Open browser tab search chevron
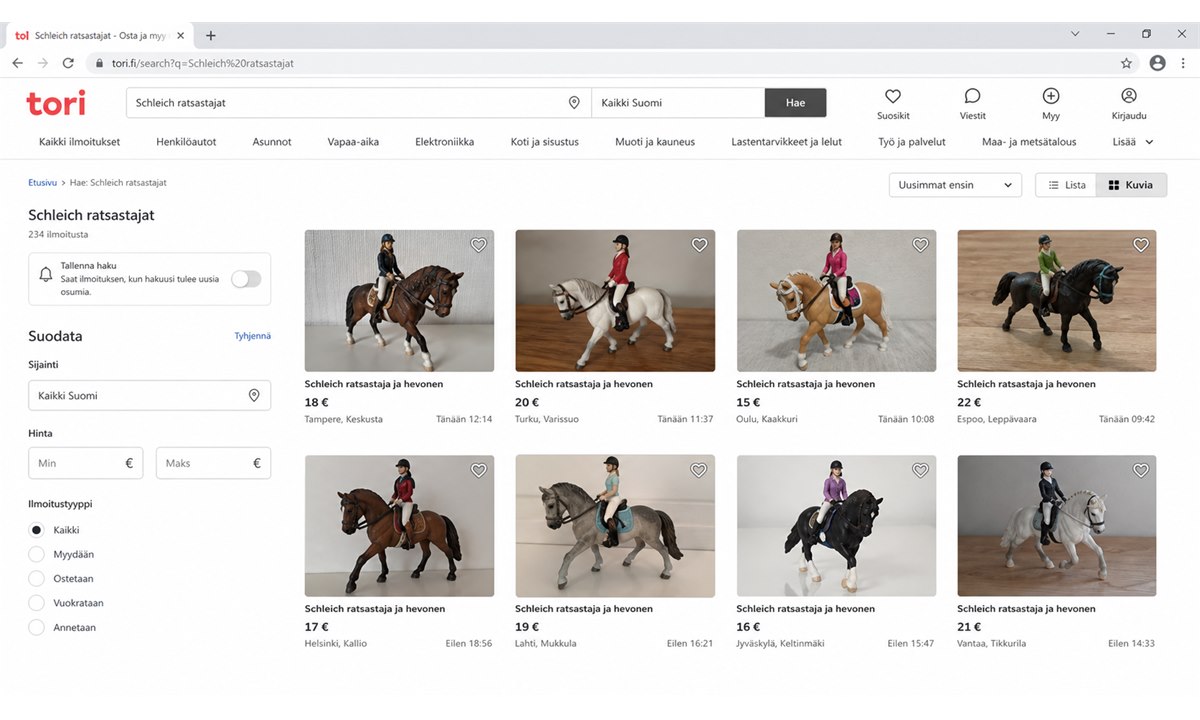Viewport: 1200px width, 720px height. 1075,34
